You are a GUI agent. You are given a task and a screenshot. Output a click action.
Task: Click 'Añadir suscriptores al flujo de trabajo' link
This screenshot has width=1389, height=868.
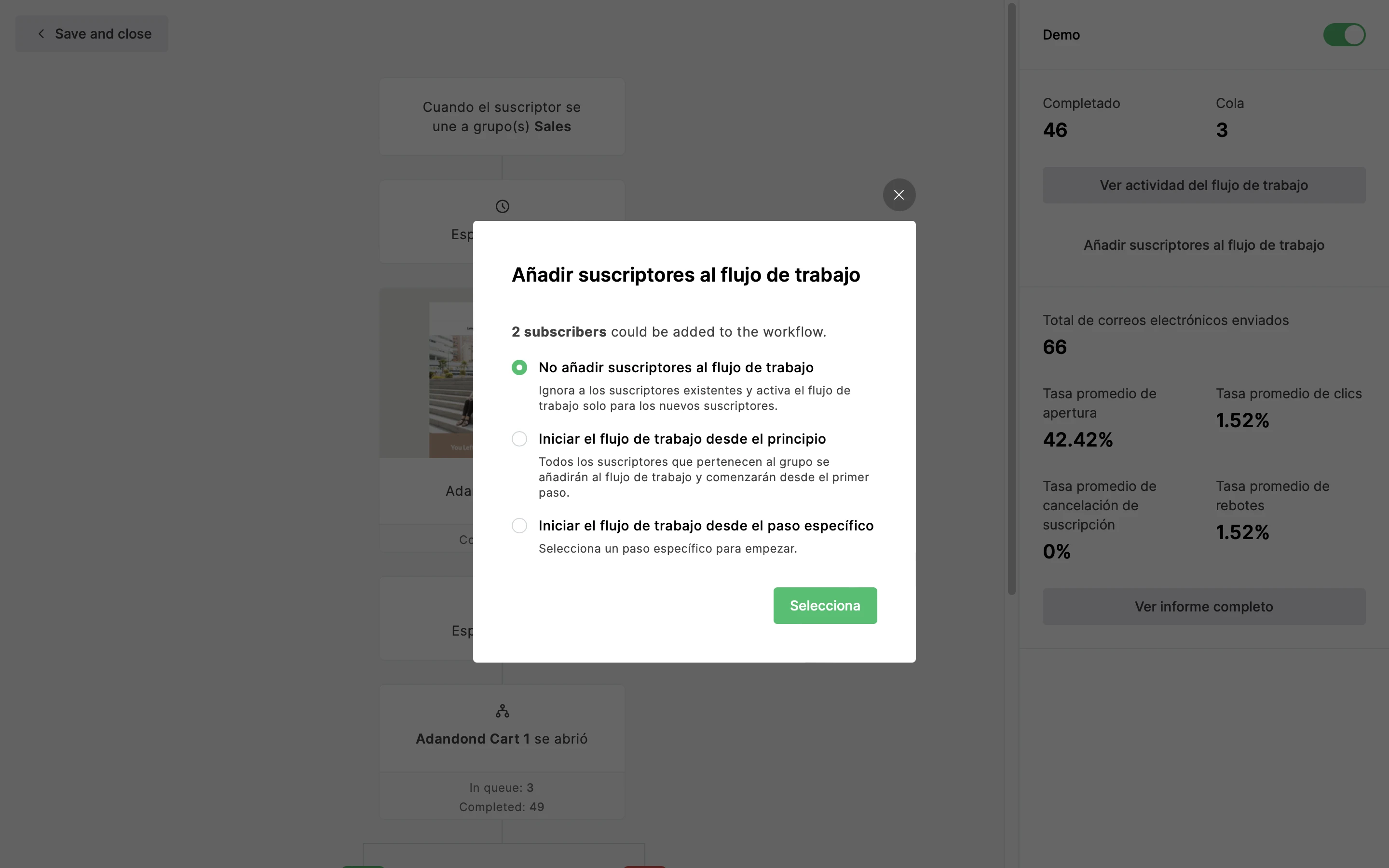pyautogui.click(x=1204, y=245)
